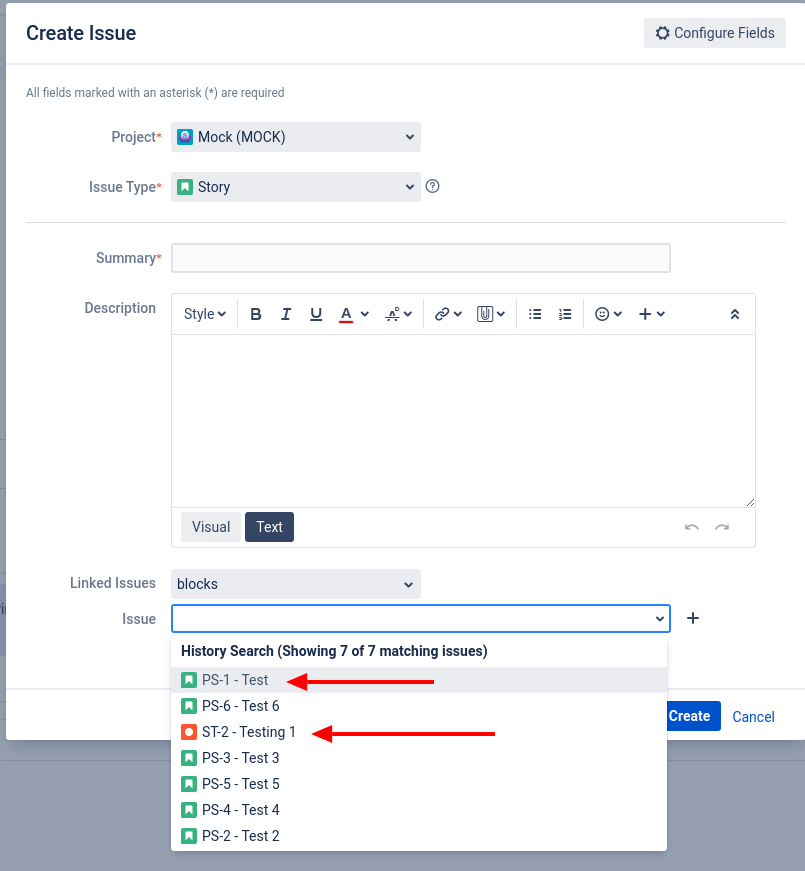The height and width of the screenshot is (871, 805).
Task: Insert a bulleted list
Action: [535, 314]
